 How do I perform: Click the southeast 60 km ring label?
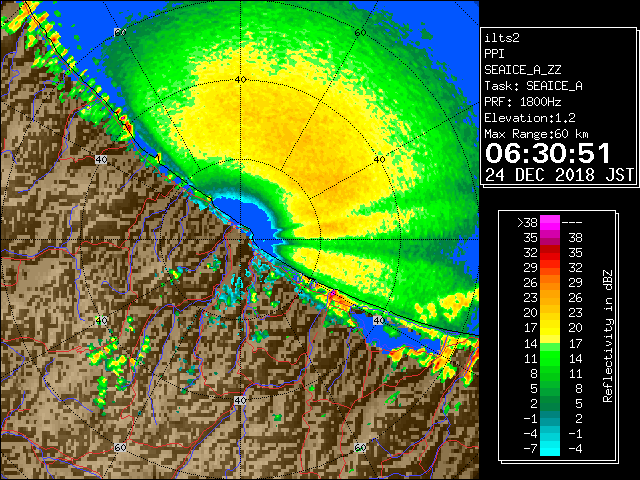360,447
